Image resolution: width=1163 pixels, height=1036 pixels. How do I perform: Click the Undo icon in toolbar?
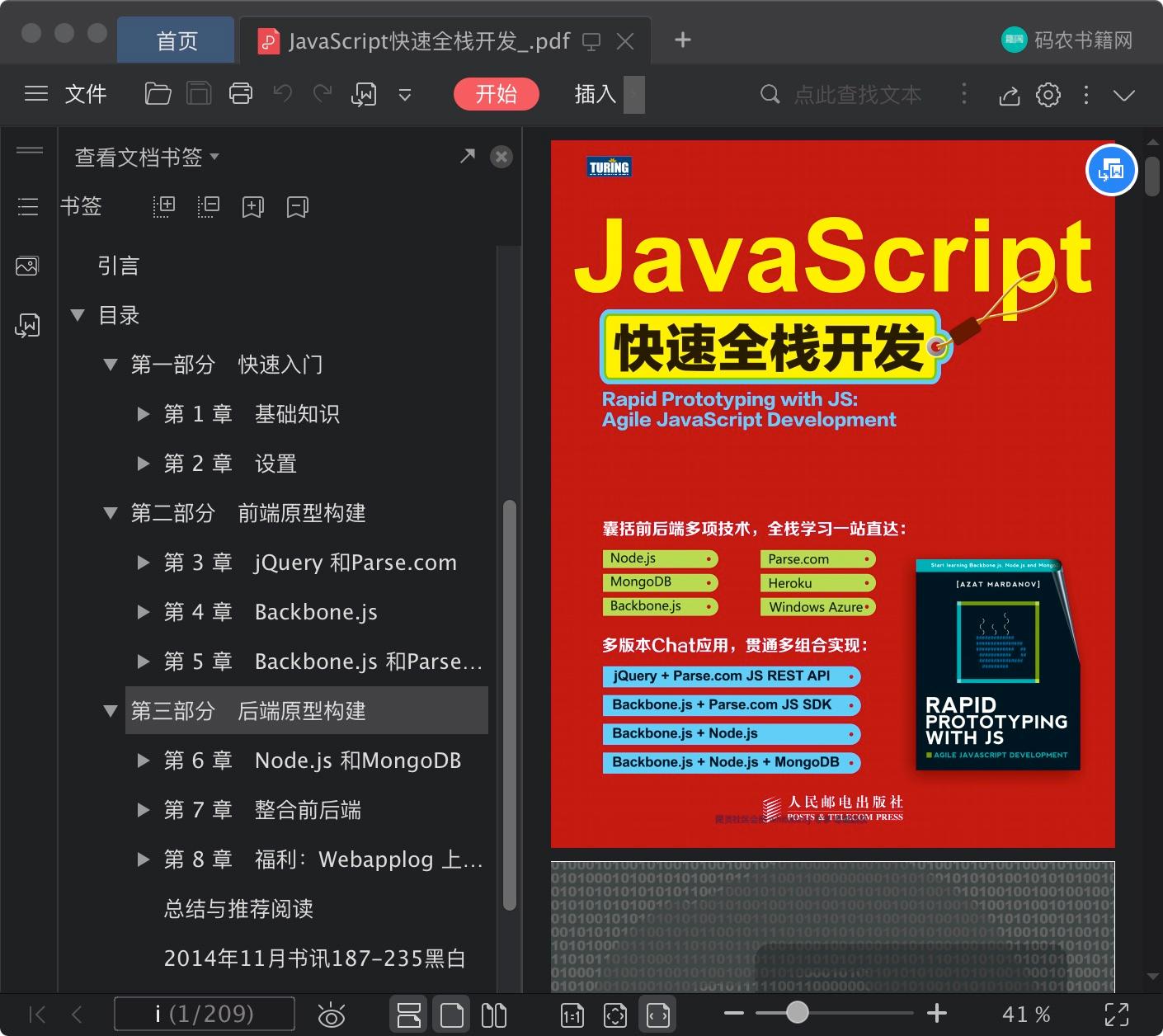281,93
